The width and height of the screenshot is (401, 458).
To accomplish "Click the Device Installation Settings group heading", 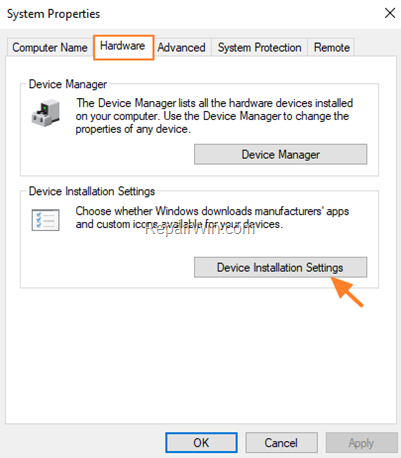I will click(92, 191).
